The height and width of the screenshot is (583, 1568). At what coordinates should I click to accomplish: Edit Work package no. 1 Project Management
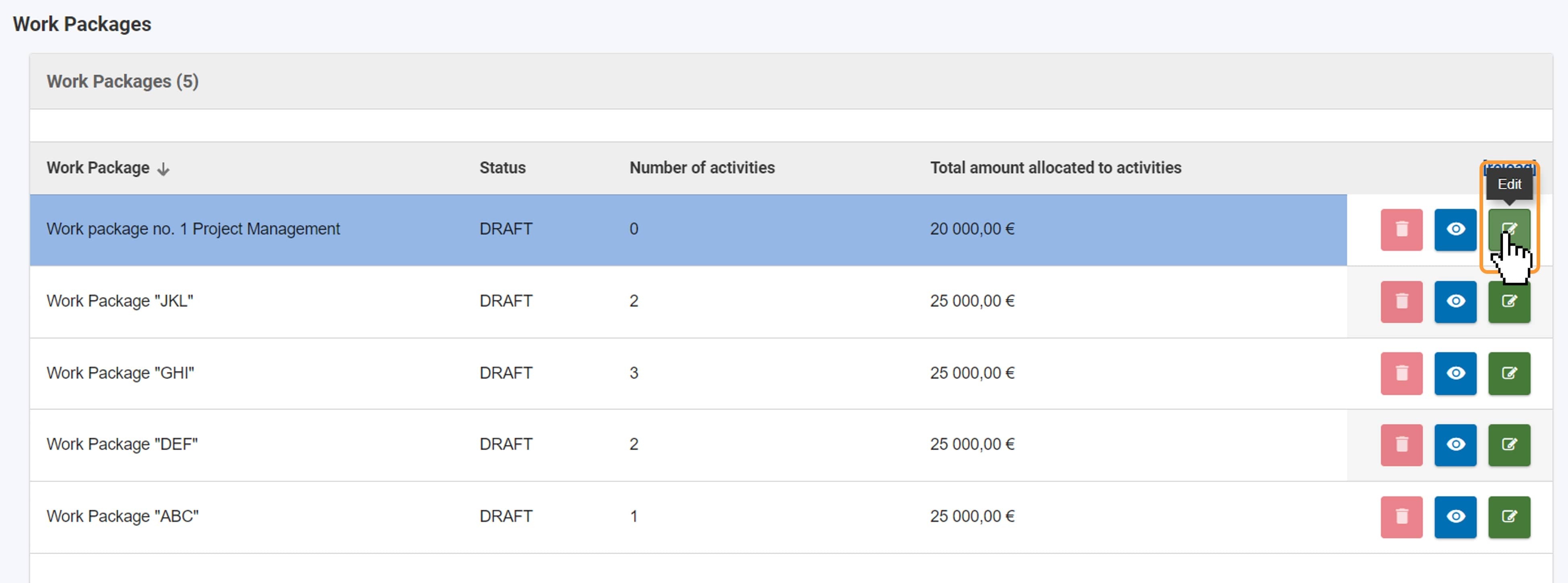pyautogui.click(x=1509, y=230)
